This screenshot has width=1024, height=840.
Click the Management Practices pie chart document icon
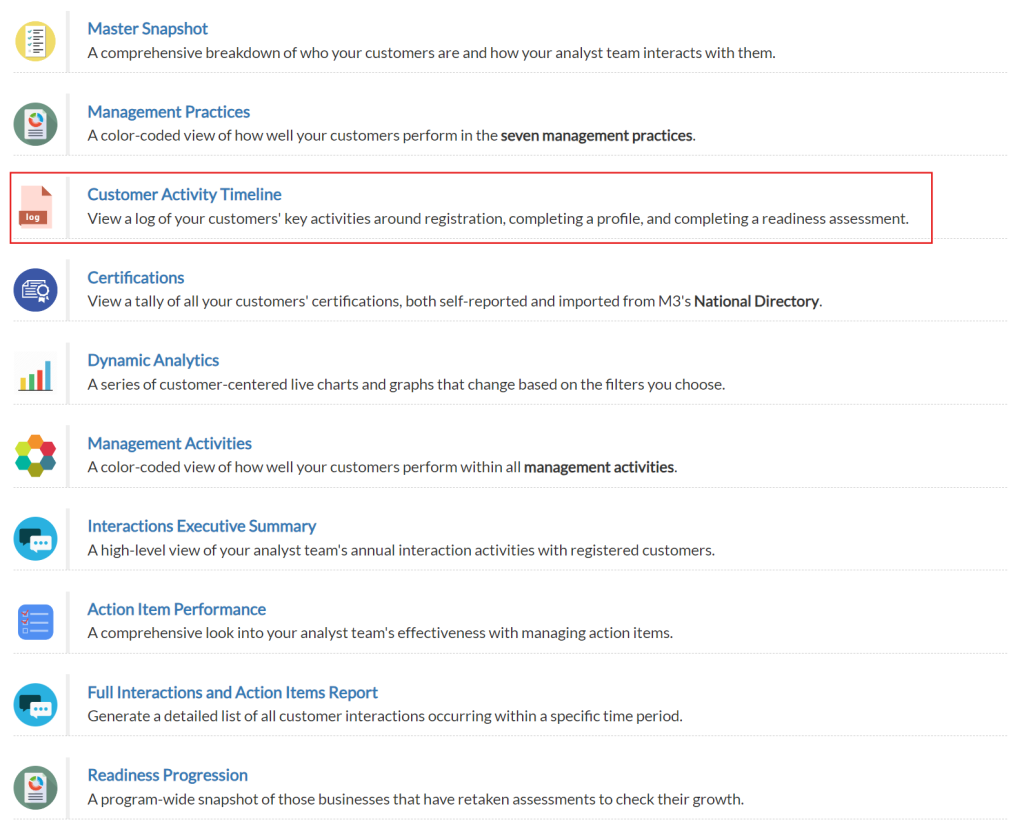(x=36, y=124)
